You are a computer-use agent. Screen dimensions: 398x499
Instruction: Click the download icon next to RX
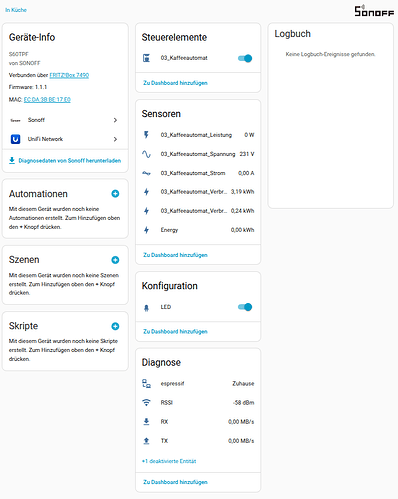146,422
